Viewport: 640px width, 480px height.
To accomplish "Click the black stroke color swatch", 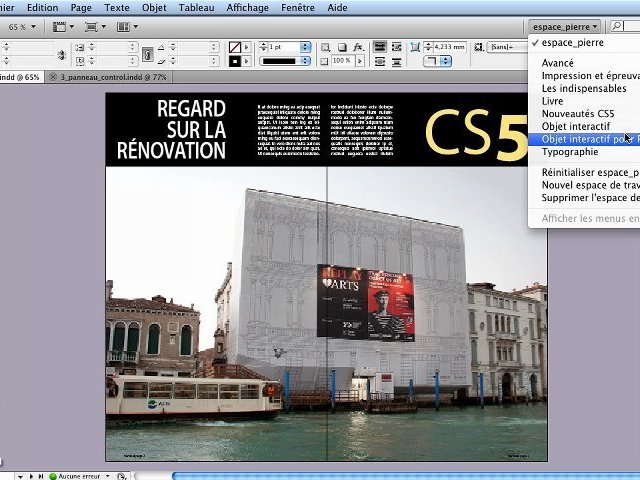I will 235,61.
